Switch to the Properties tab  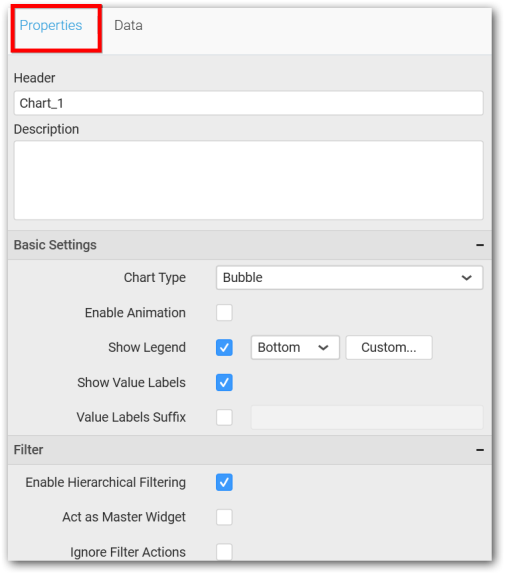[x=51, y=25]
